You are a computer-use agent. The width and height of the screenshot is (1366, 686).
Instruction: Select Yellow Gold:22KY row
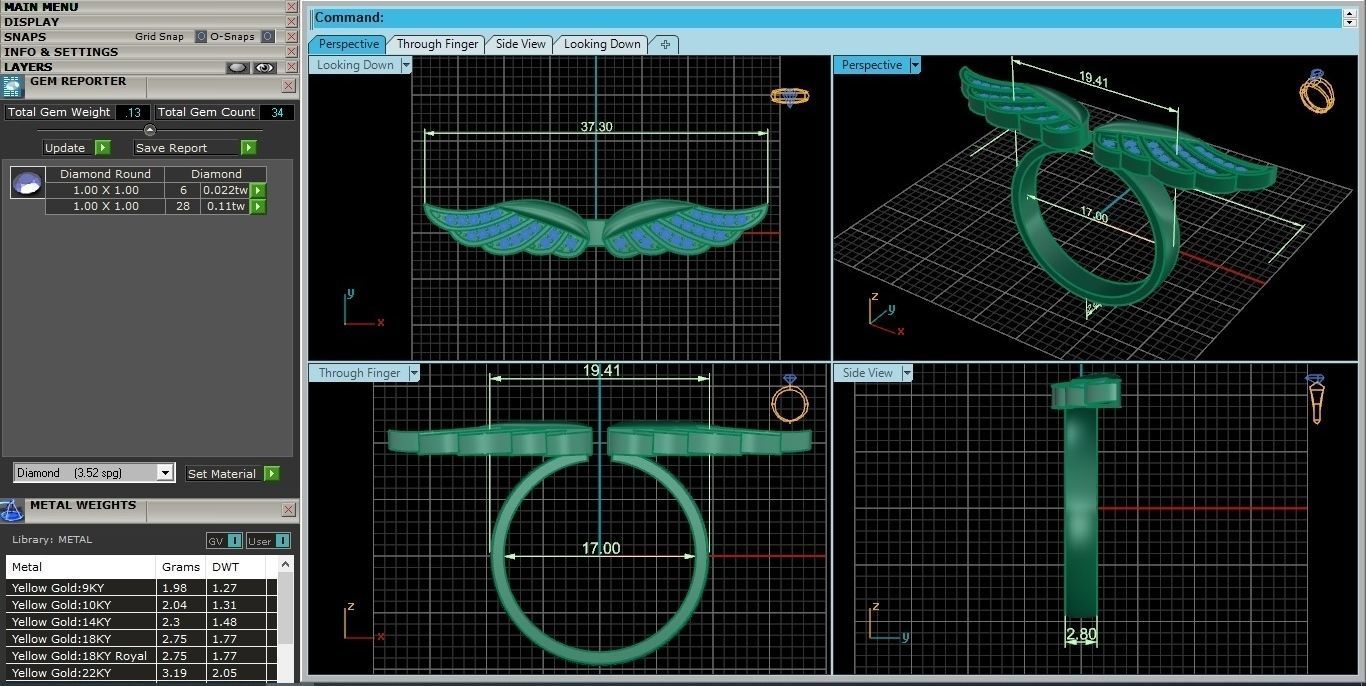[x=141, y=673]
